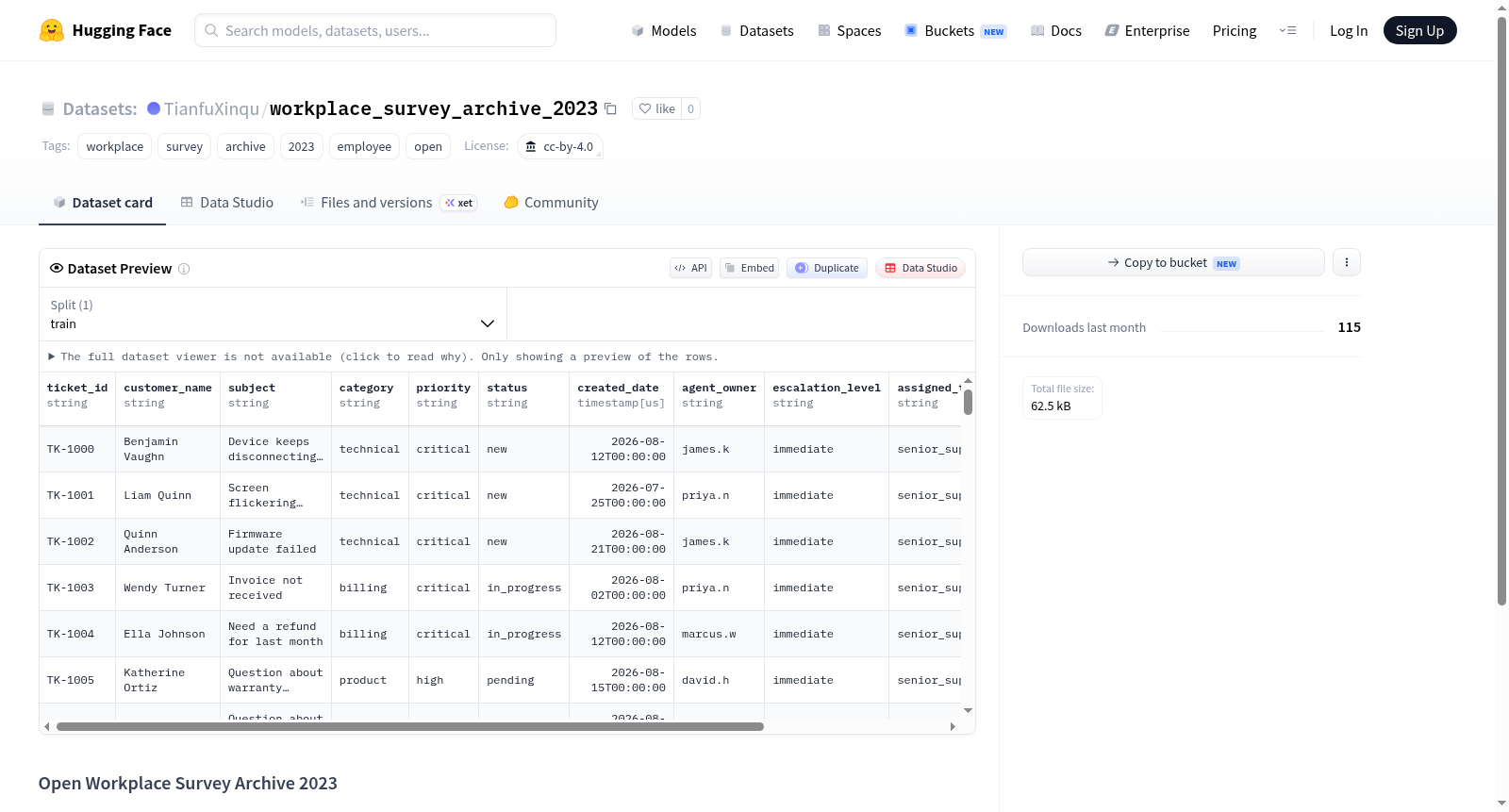The width and height of the screenshot is (1509, 812).
Task: Click the API button
Action: 690,268
